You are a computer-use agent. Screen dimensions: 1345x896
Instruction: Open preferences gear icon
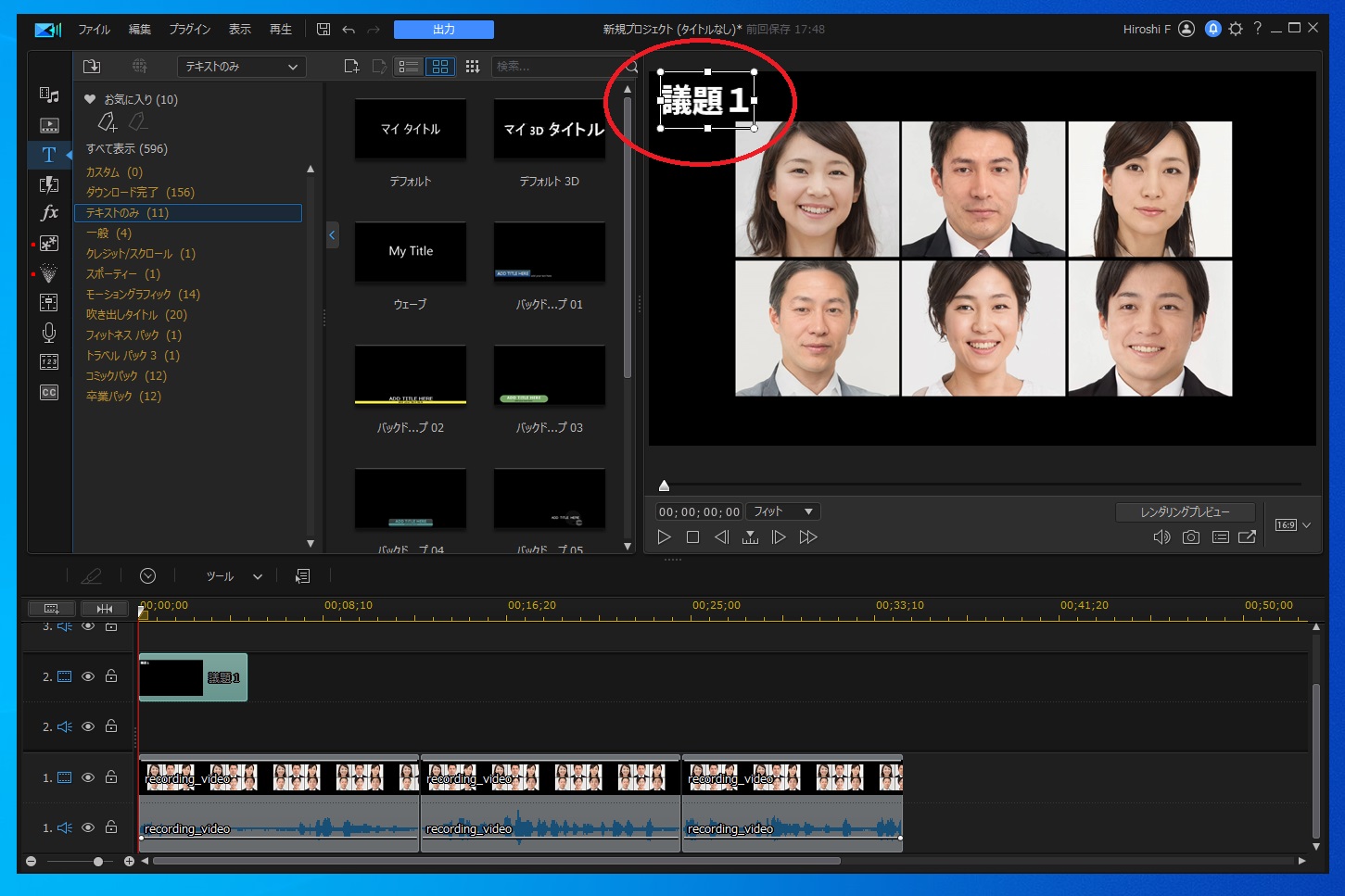(x=1236, y=29)
